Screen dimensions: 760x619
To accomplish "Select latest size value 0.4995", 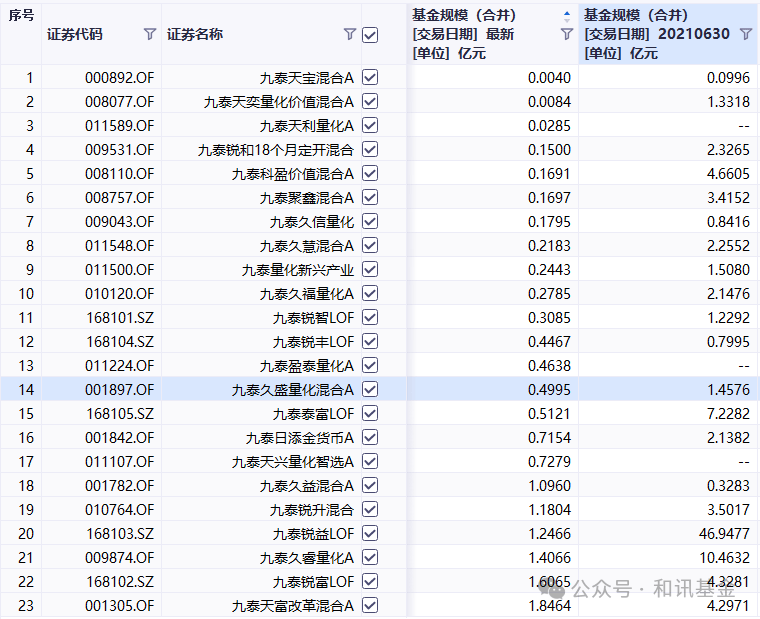I will (x=550, y=390).
